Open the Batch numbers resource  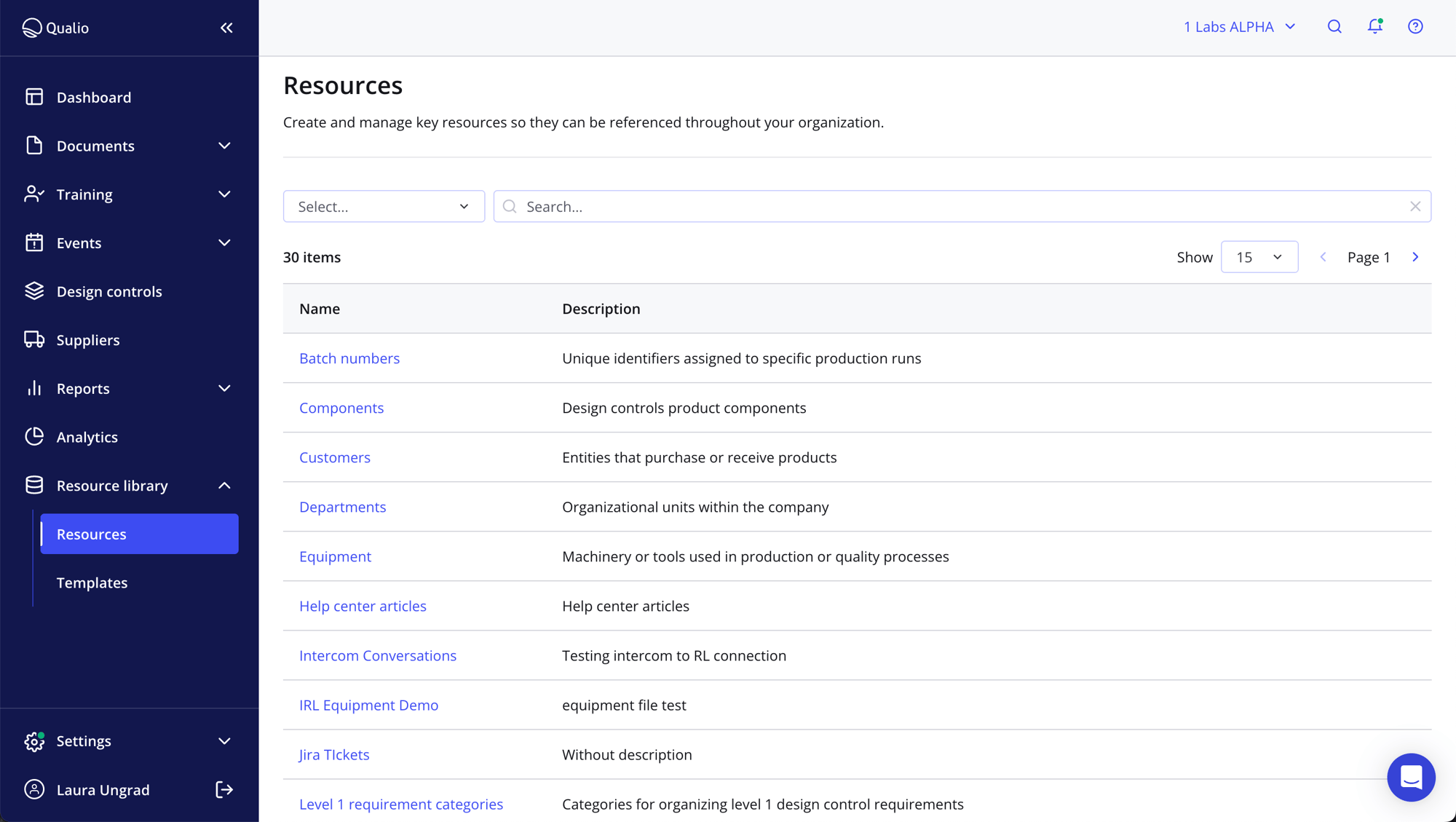(349, 357)
